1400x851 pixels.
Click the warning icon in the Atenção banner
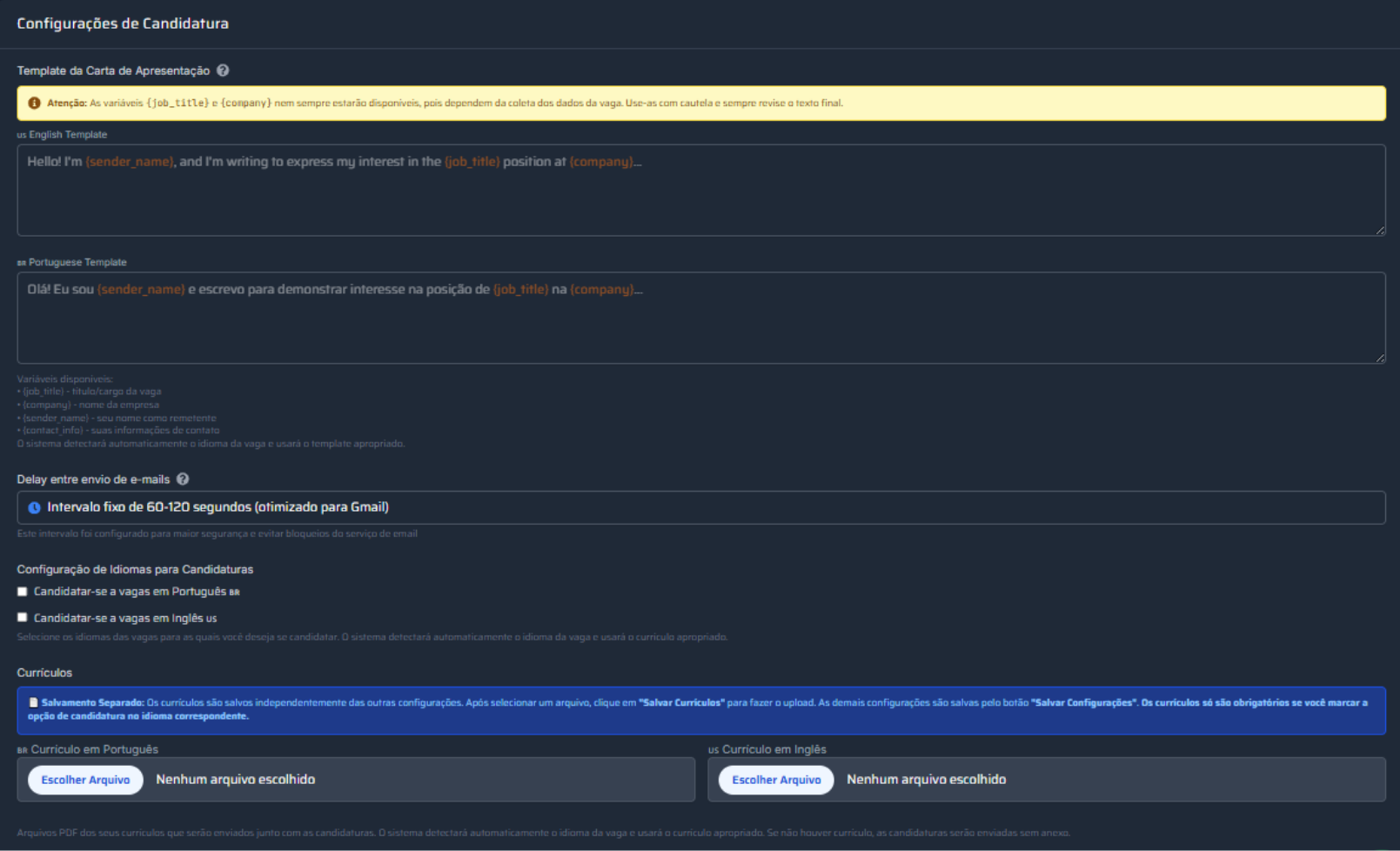click(34, 103)
